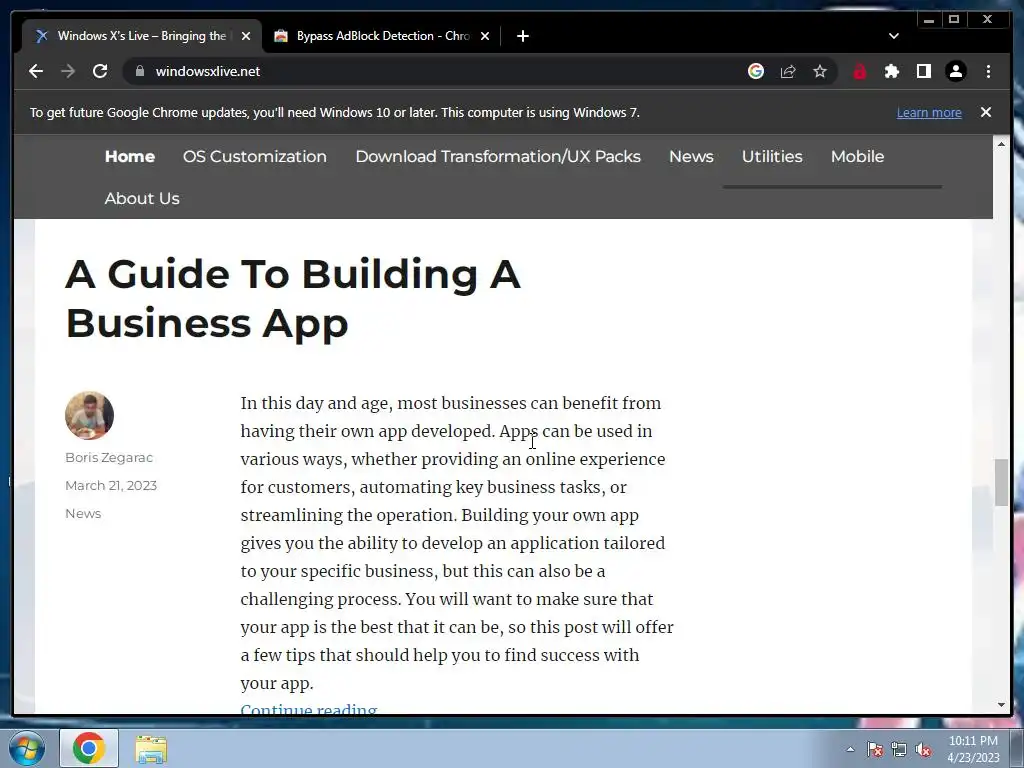This screenshot has height=768, width=1024.
Task: Click Boris Zegarac's author avatar
Action: click(x=89, y=415)
